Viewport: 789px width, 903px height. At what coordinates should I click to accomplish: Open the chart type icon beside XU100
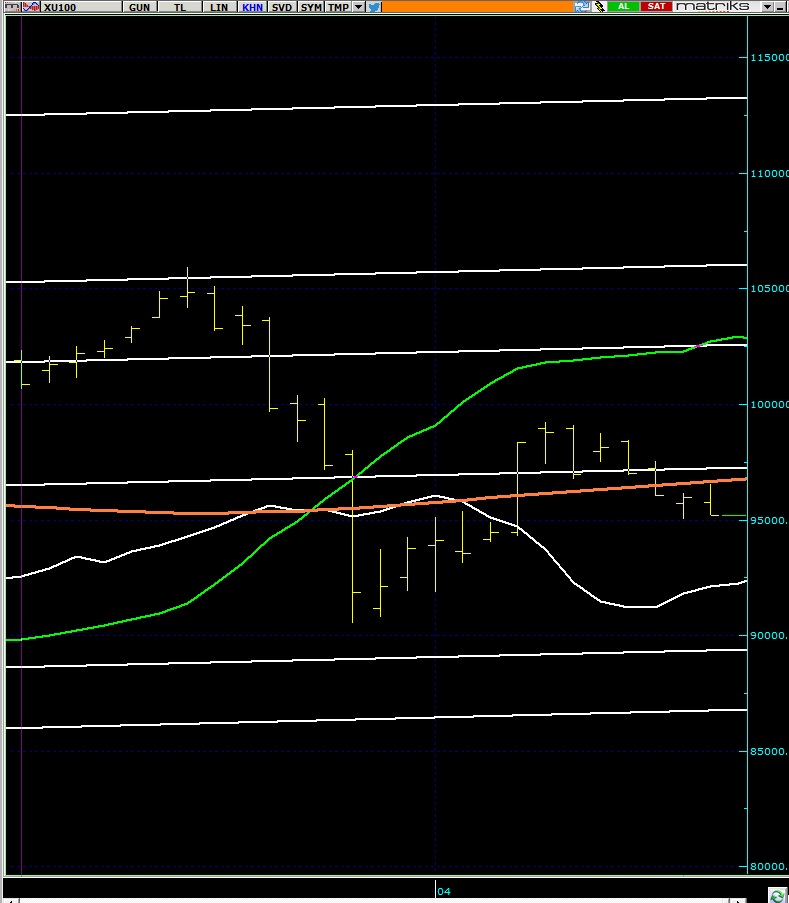coord(31,7)
